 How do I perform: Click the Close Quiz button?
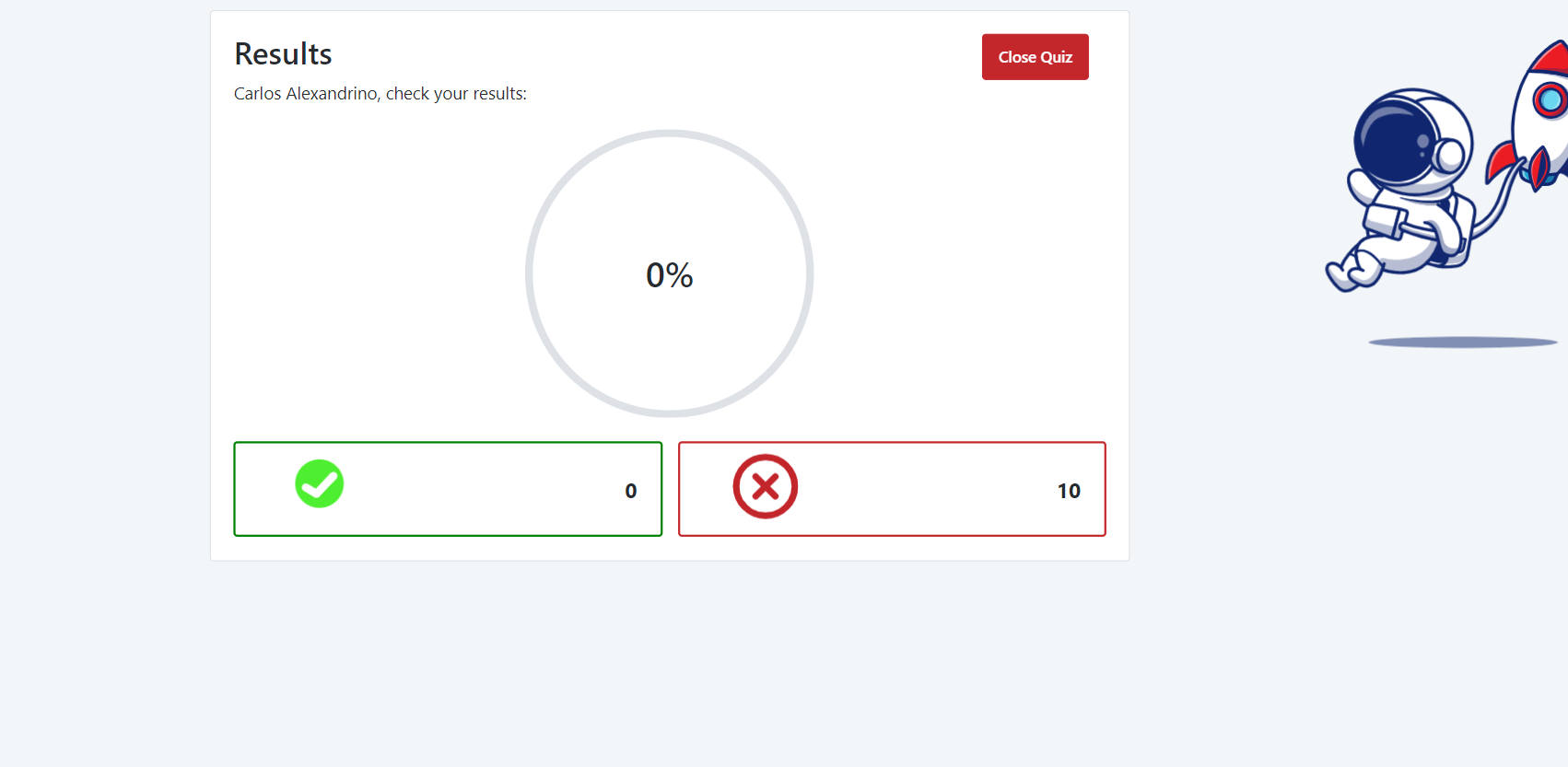point(1035,57)
